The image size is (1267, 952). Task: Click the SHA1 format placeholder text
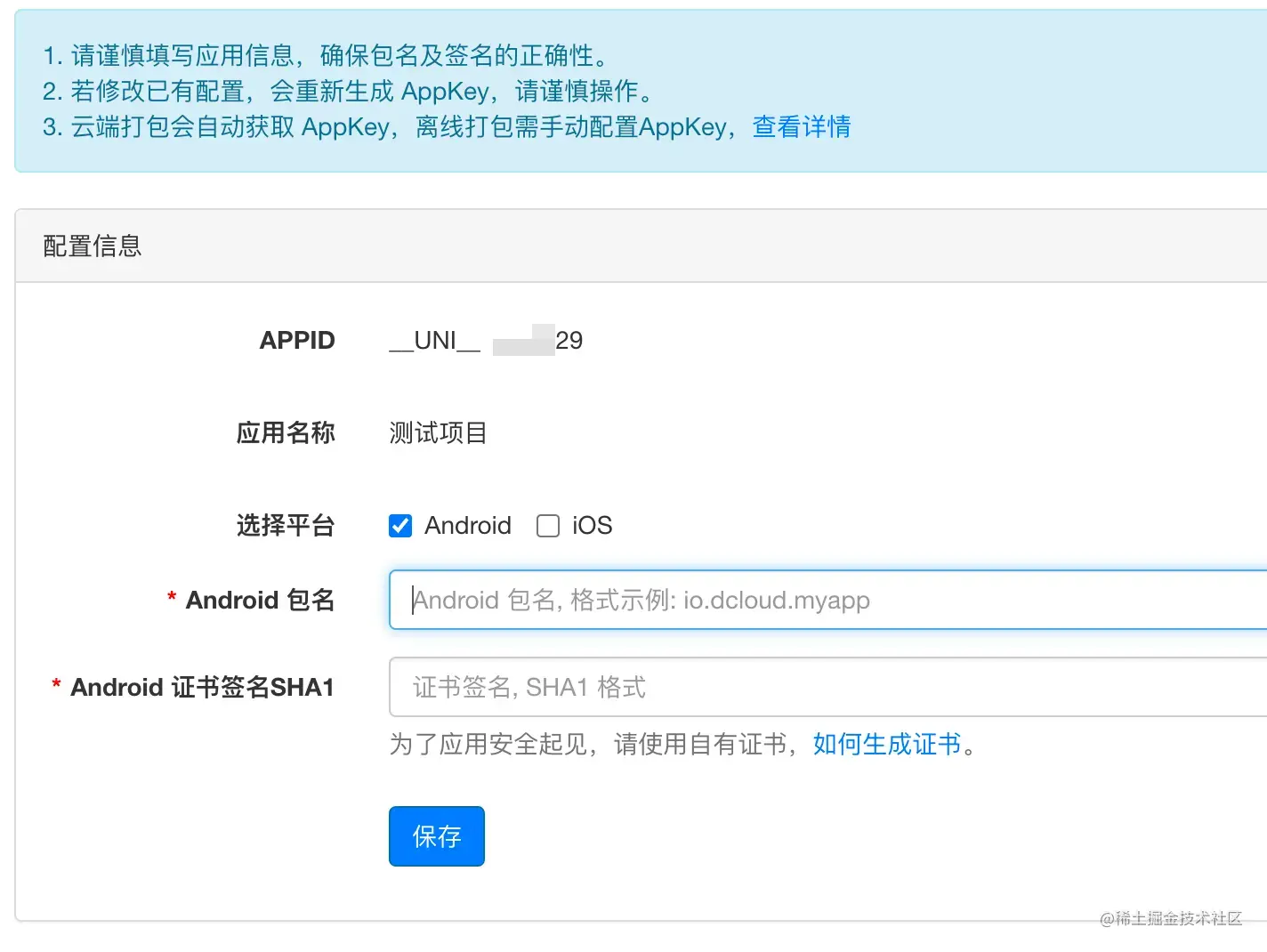tap(529, 687)
